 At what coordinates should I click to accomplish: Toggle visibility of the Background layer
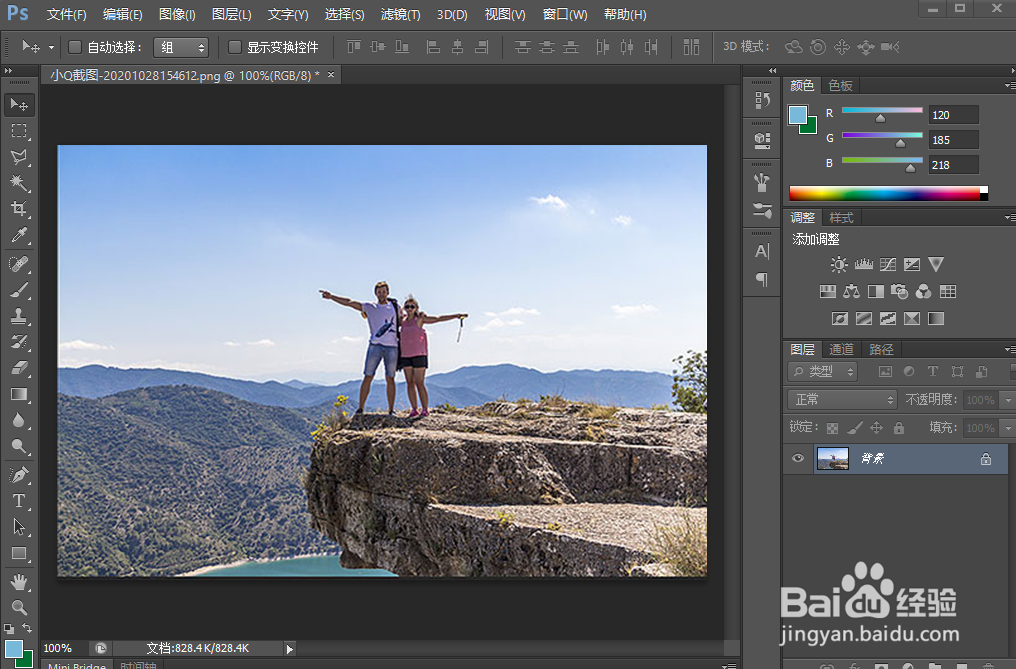[x=798, y=458]
